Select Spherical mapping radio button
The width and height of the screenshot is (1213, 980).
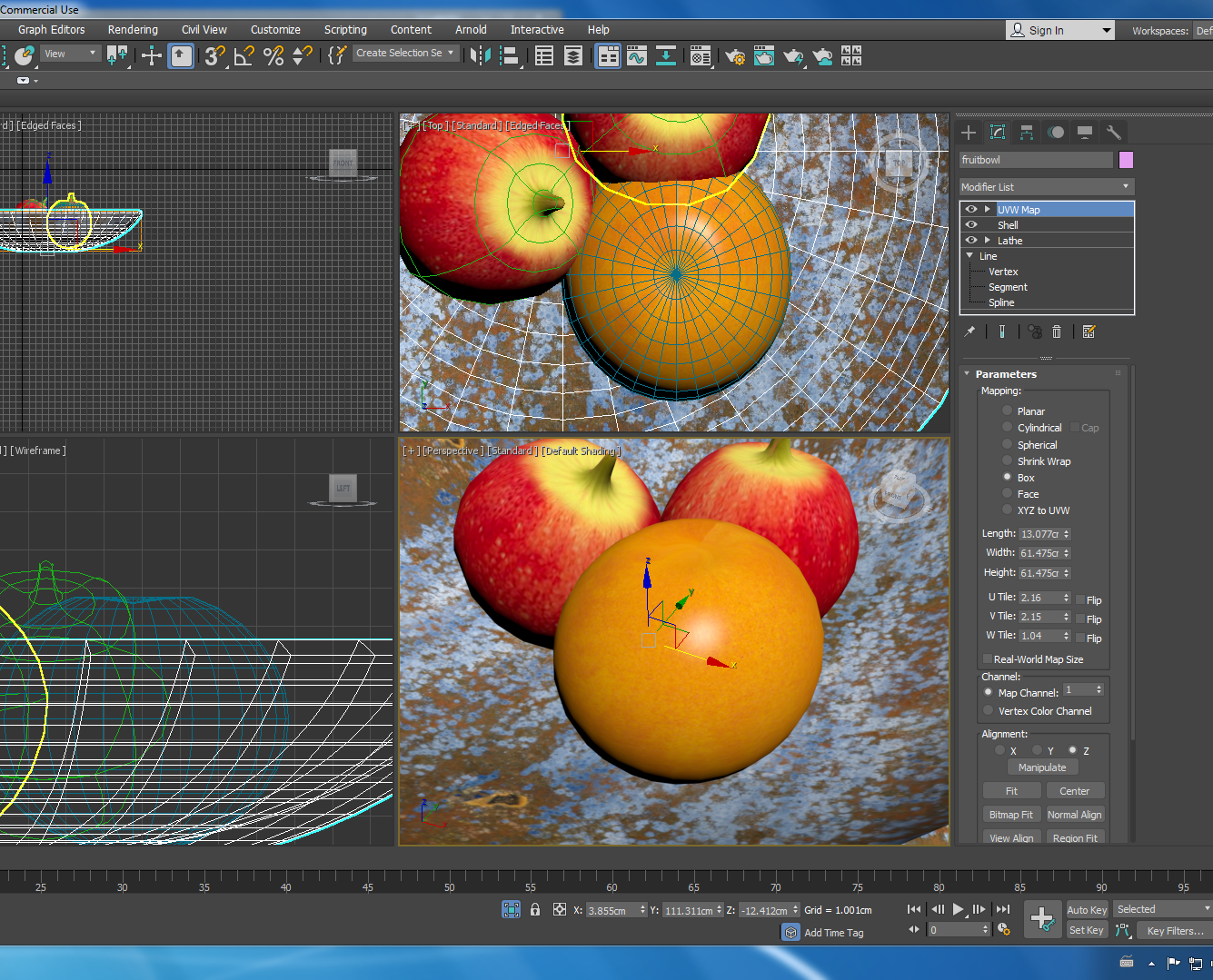tap(1007, 445)
